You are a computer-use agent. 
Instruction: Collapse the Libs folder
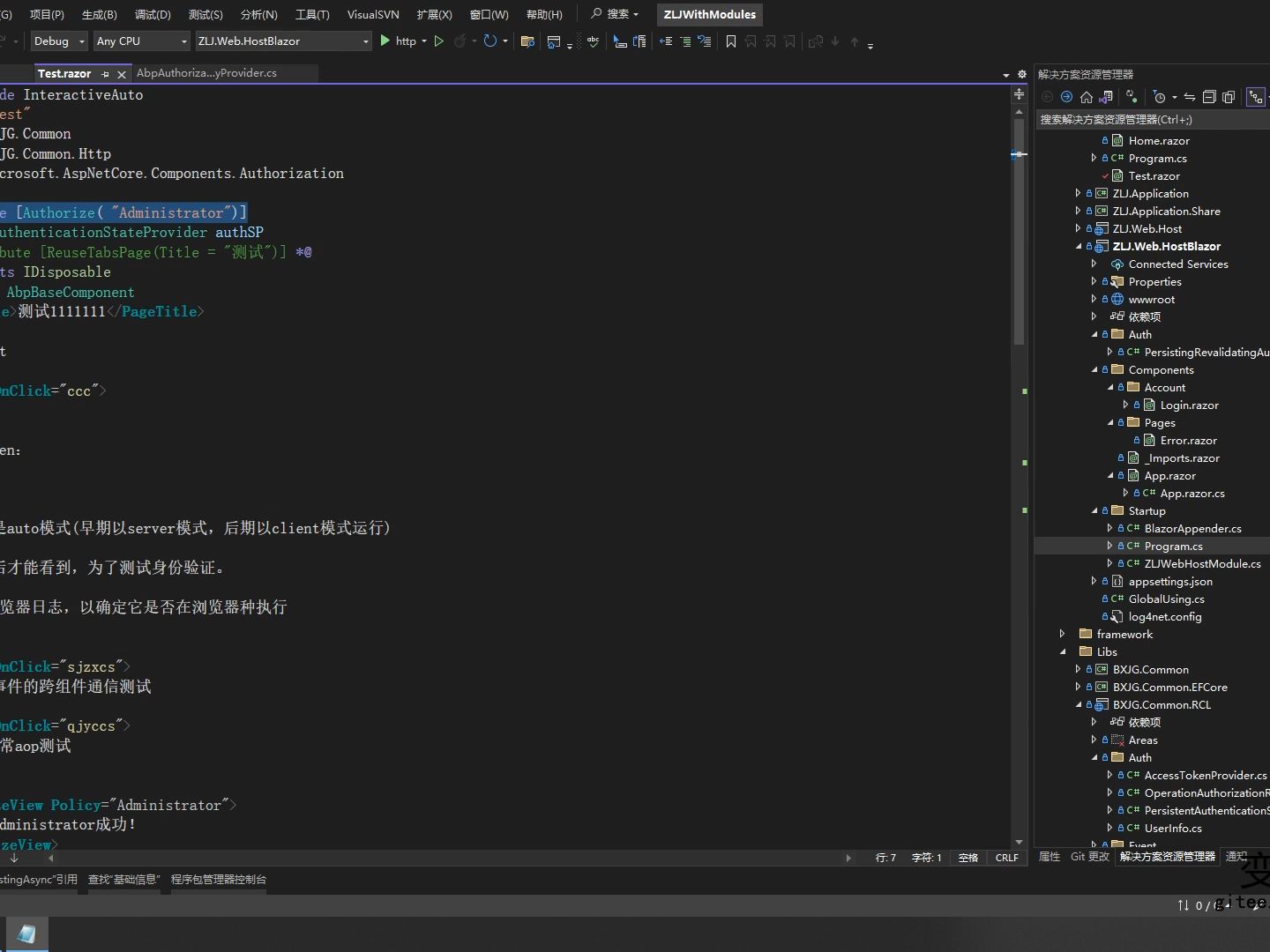1063,652
